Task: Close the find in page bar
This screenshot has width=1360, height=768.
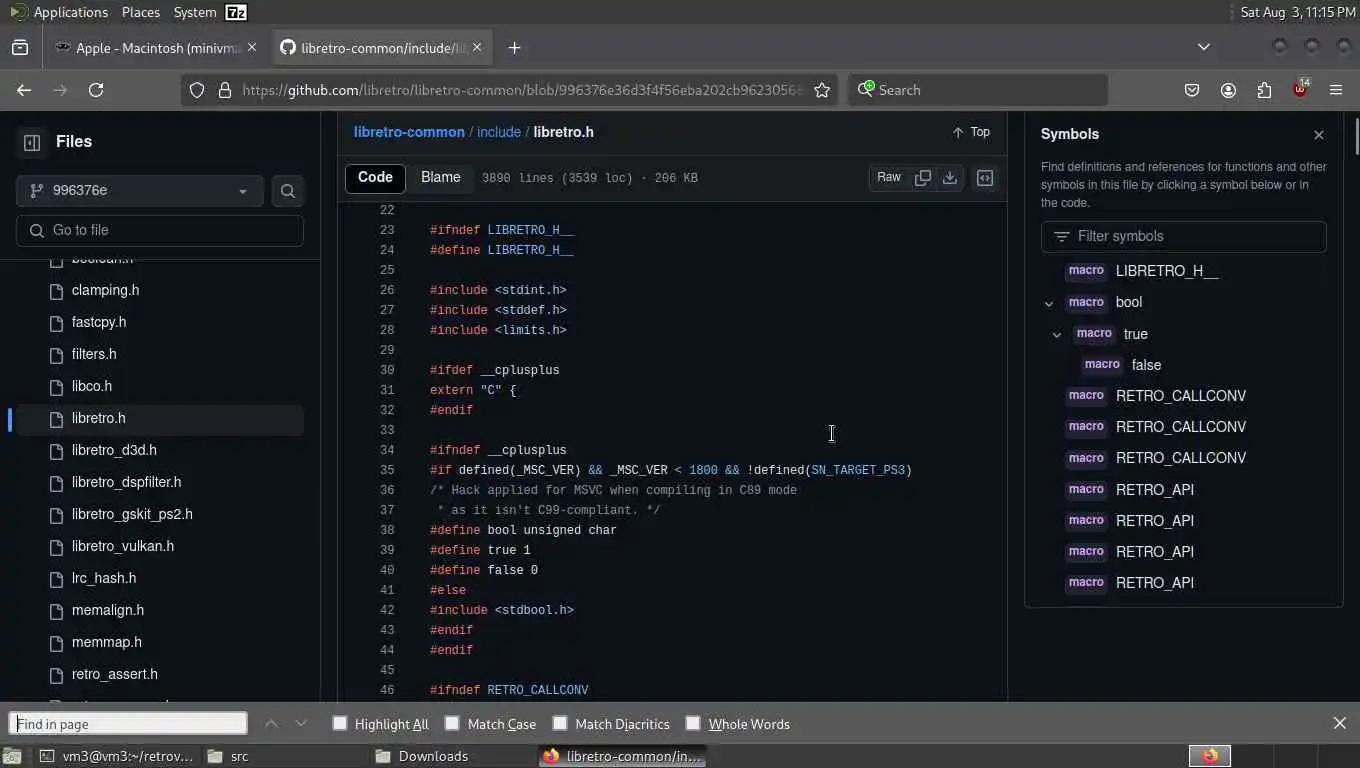Action: 1340,723
